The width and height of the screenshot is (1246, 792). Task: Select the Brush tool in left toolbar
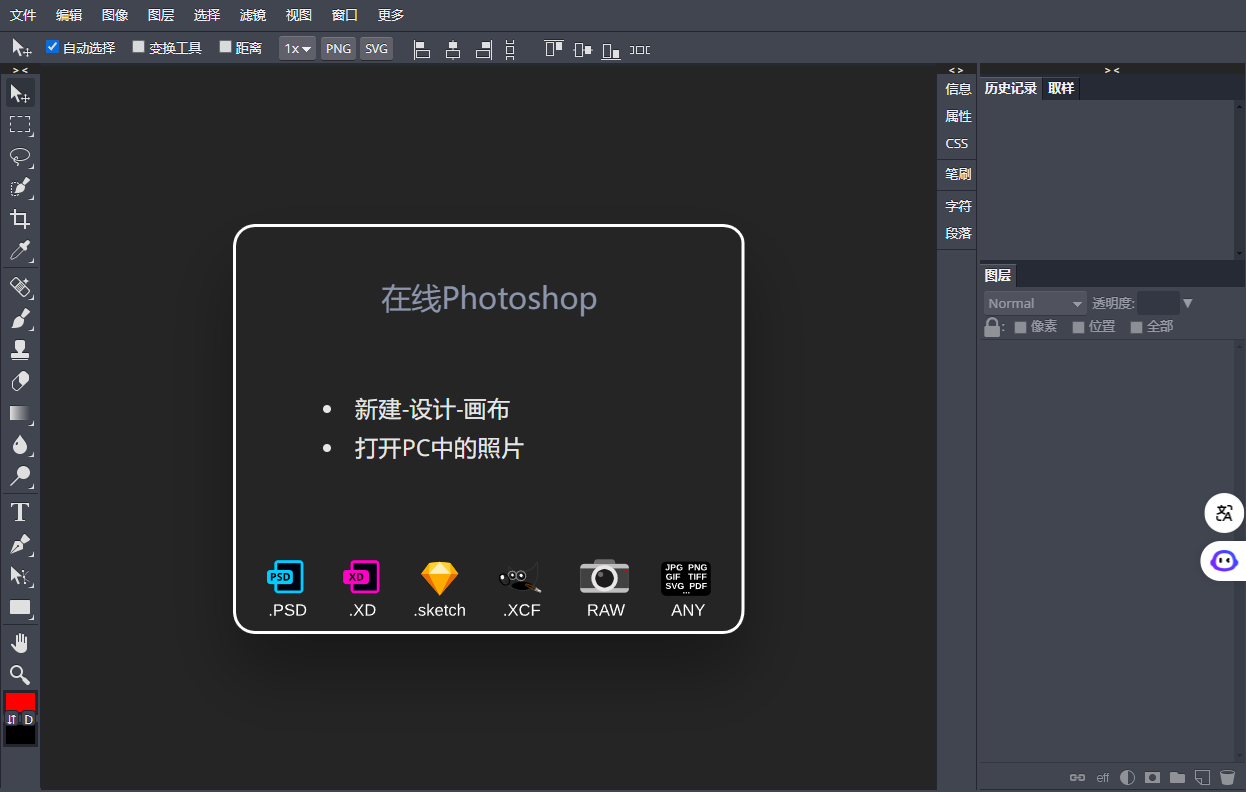(20, 319)
